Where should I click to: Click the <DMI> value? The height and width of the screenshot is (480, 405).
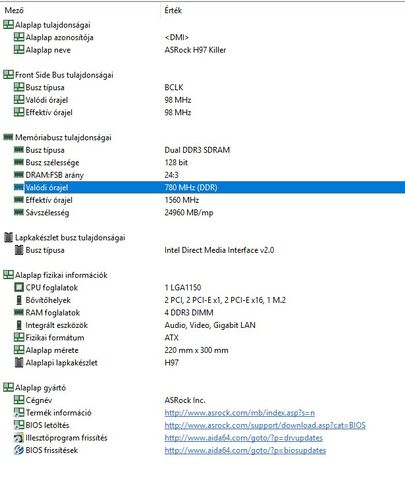pyautogui.click(x=176, y=37)
